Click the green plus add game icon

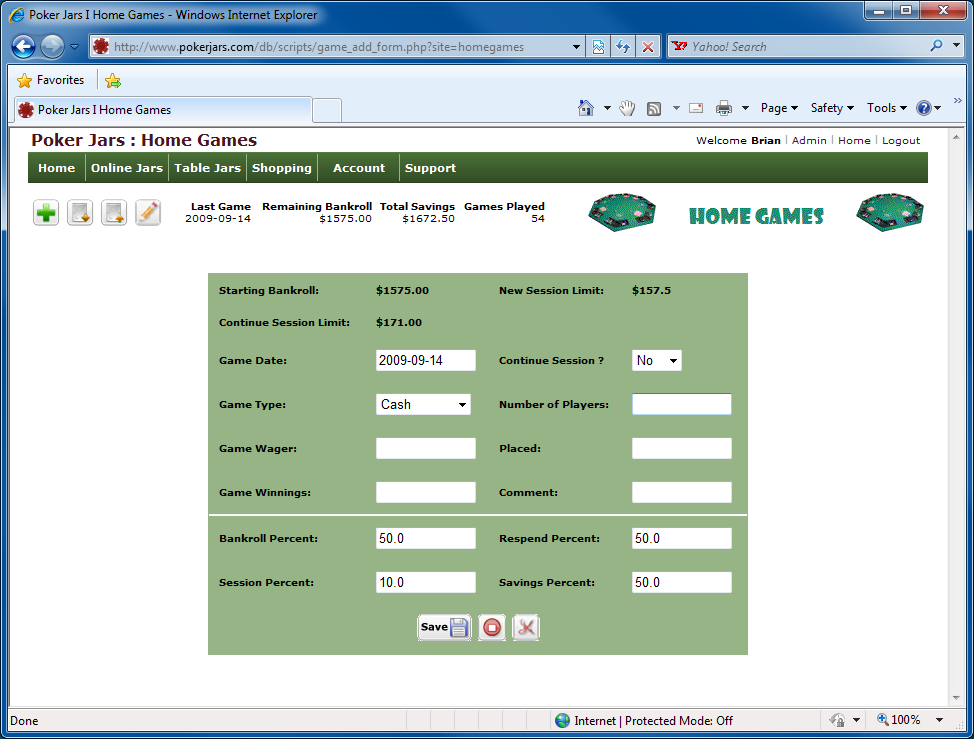(46, 213)
